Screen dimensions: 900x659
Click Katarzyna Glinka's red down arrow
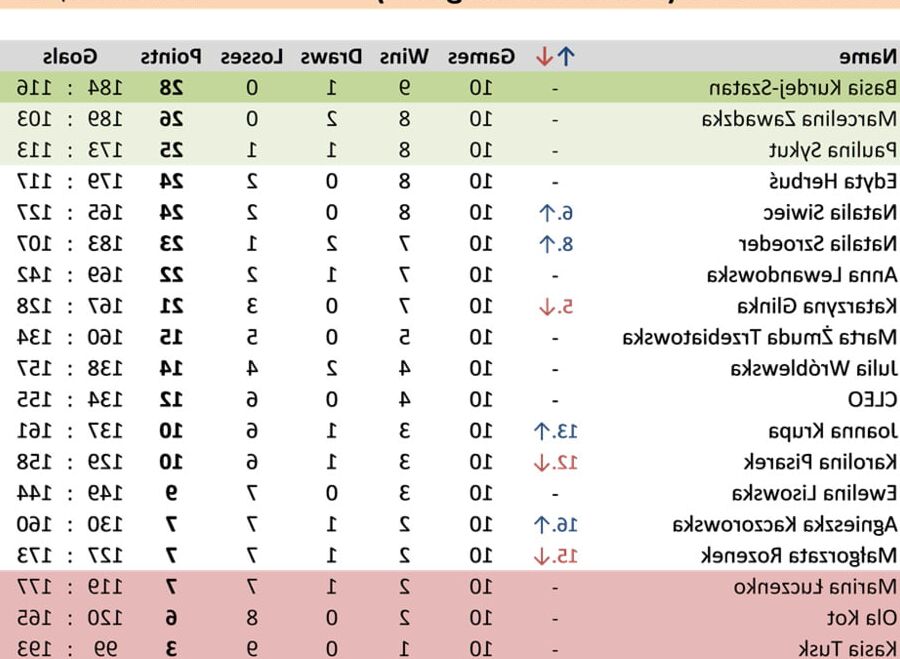(546, 307)
